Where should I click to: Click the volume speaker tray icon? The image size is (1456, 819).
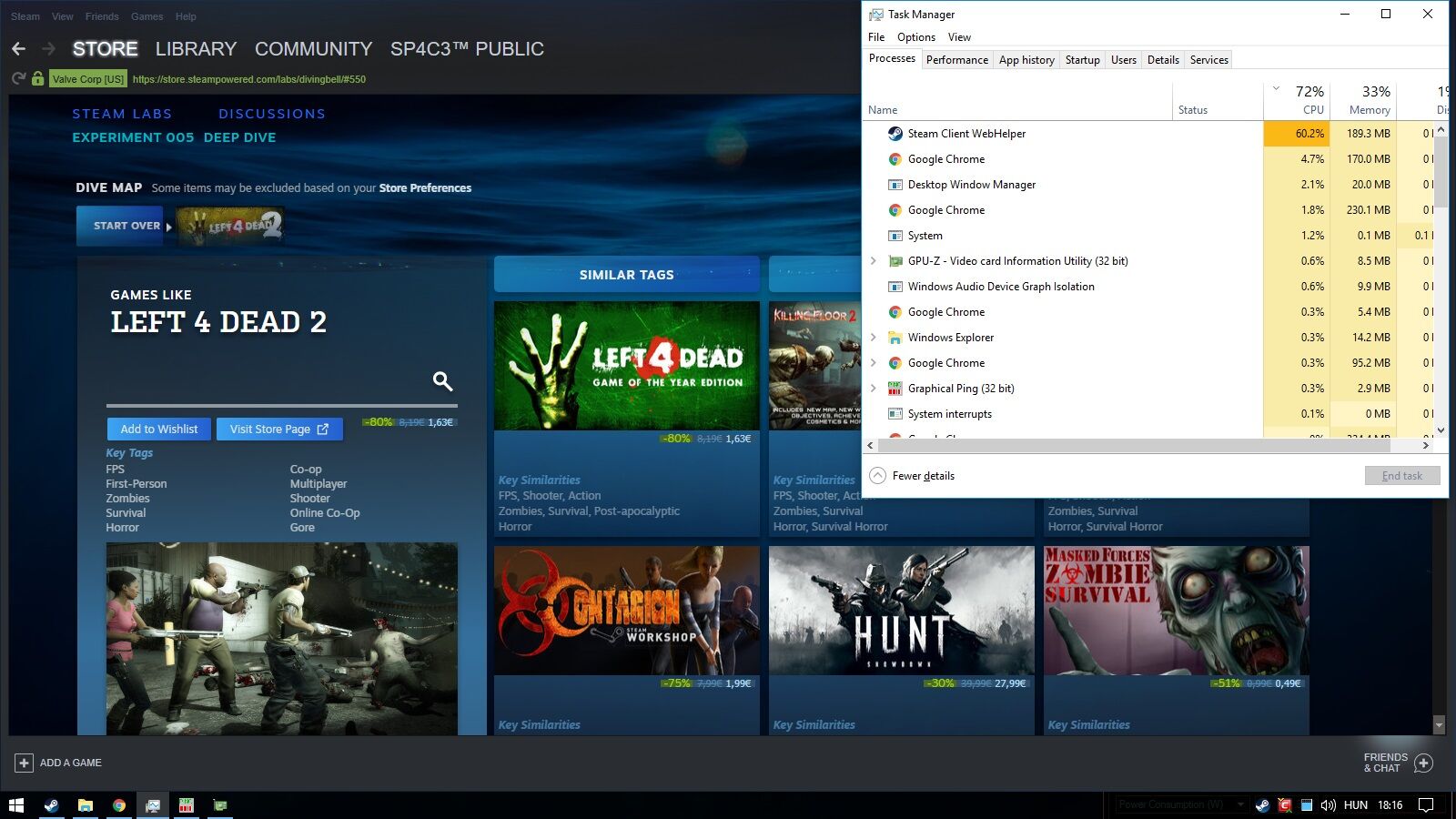[1328, 805]
